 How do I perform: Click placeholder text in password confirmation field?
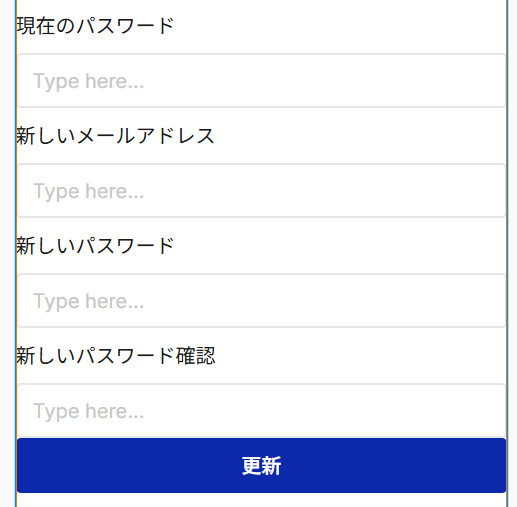click(88, 411)
